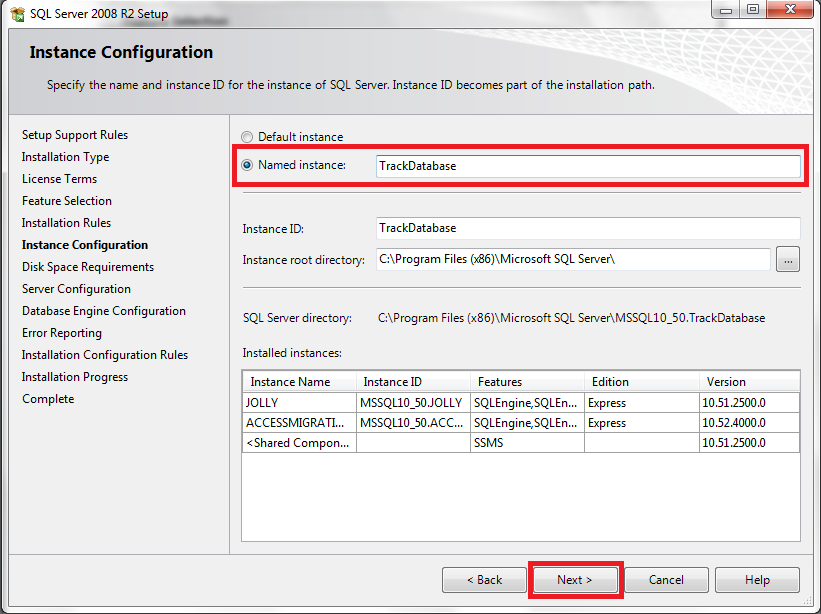Go back with the Back button
This screenshot has width=821, height=614.
[484, 580]
